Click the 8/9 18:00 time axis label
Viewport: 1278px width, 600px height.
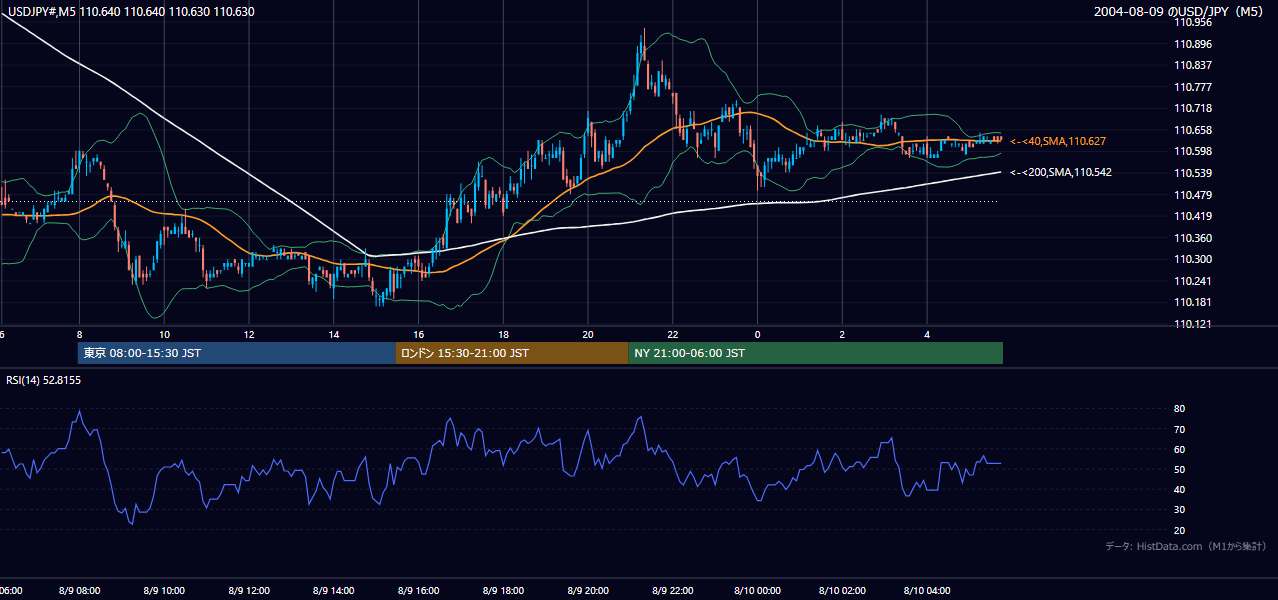[x=503, y=591]
